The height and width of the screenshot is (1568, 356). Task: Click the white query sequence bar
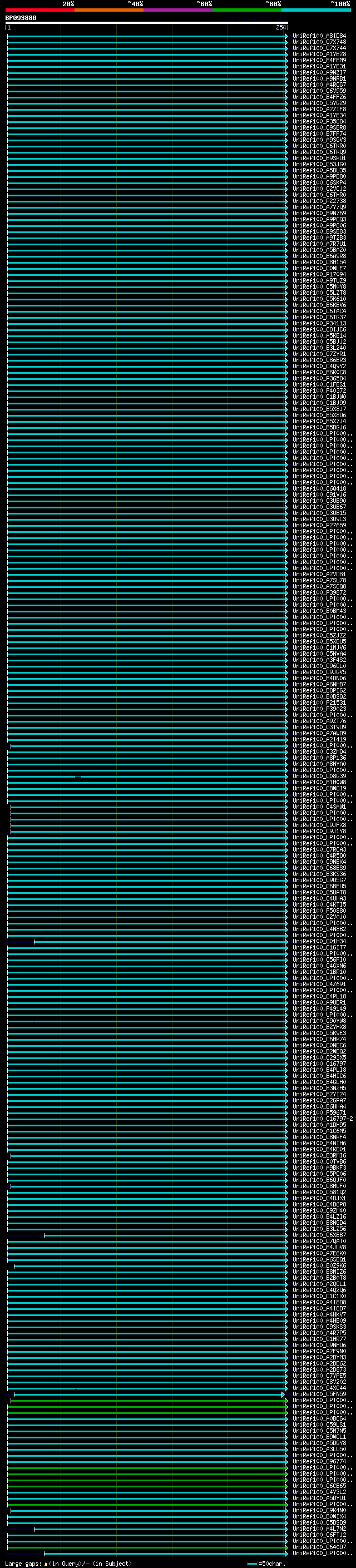(147, 22)
